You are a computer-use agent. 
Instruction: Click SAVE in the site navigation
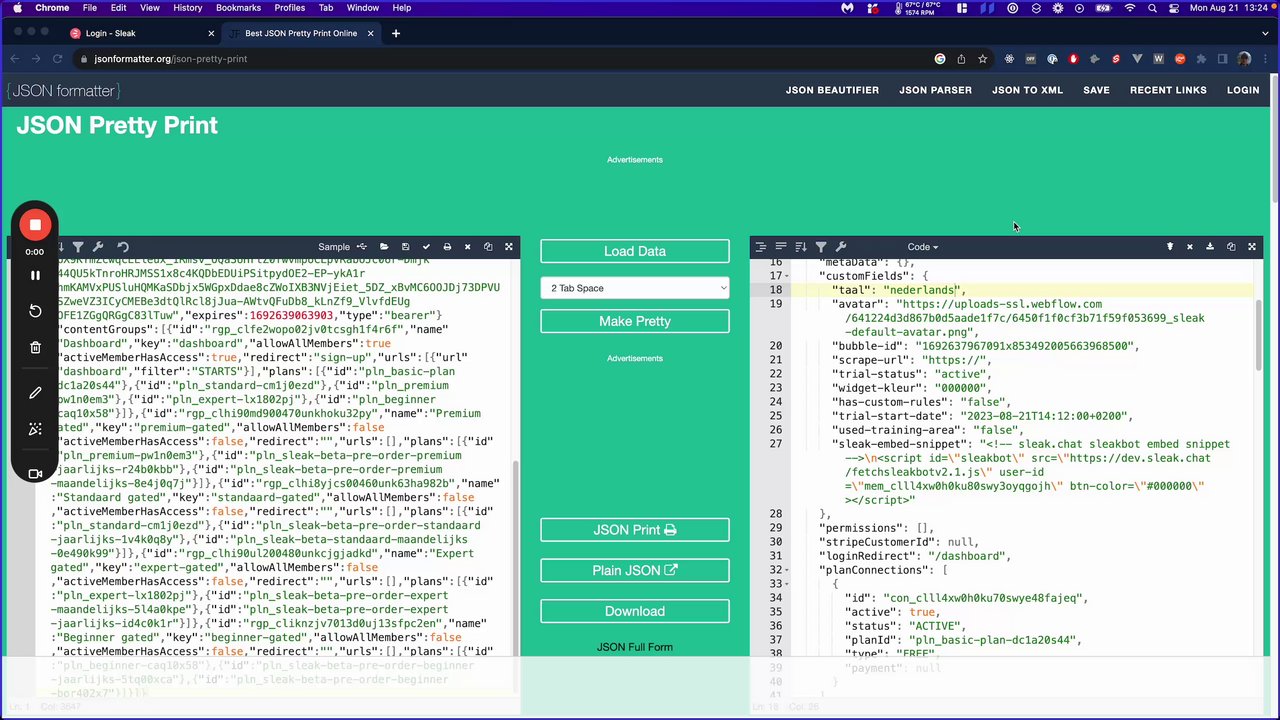point(1096,90)
